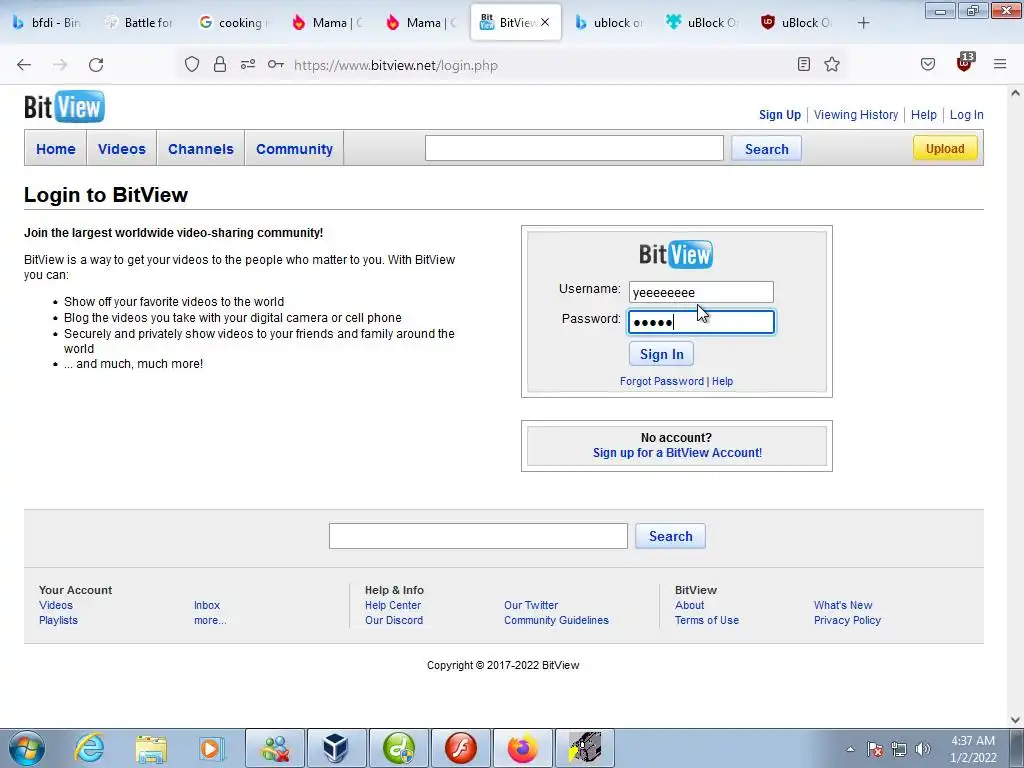This screenshot has height=768, width=1024.
Task: Focus the bottom search input box
Action: coord(478,536)
